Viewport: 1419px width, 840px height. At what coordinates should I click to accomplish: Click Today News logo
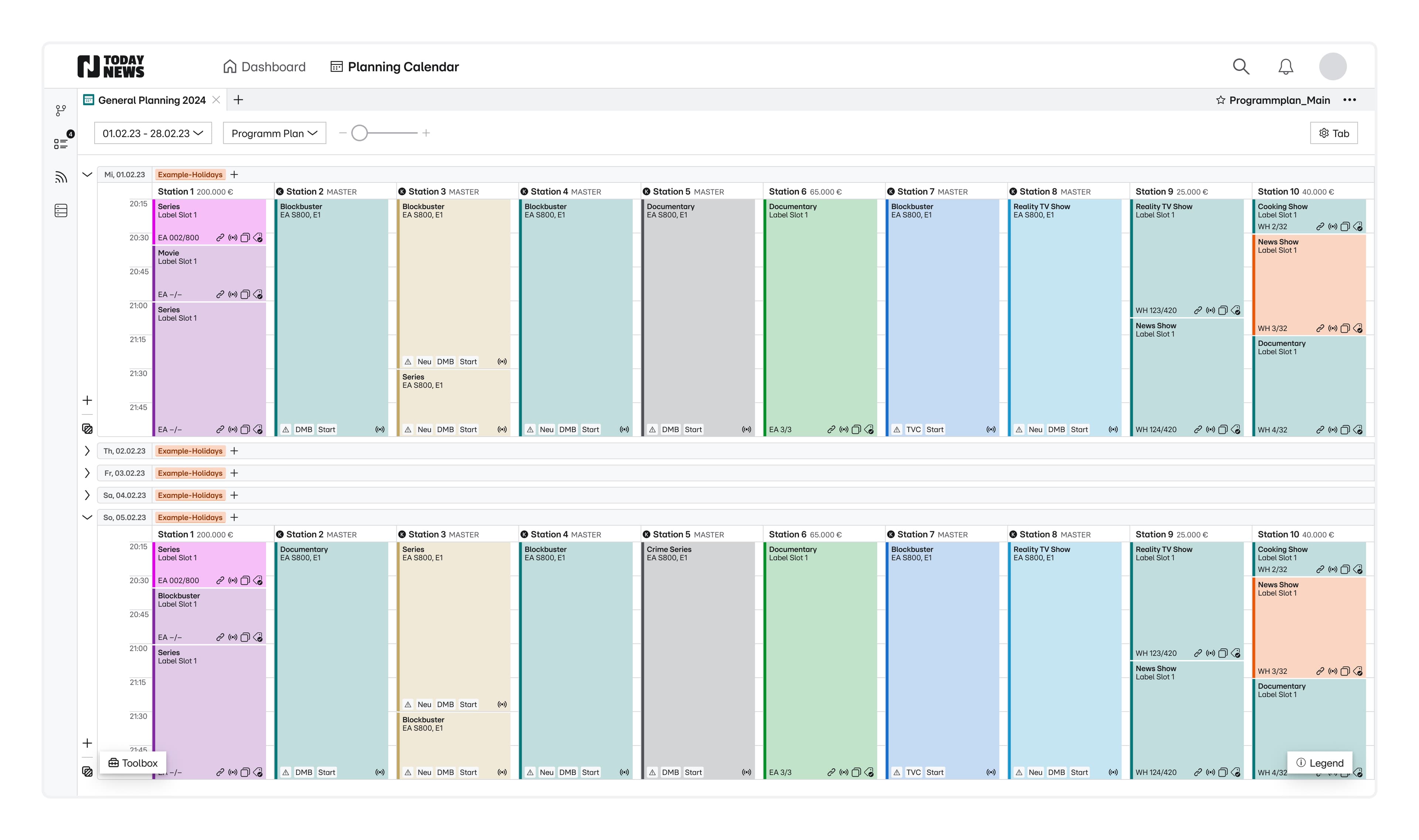[111, 66]
